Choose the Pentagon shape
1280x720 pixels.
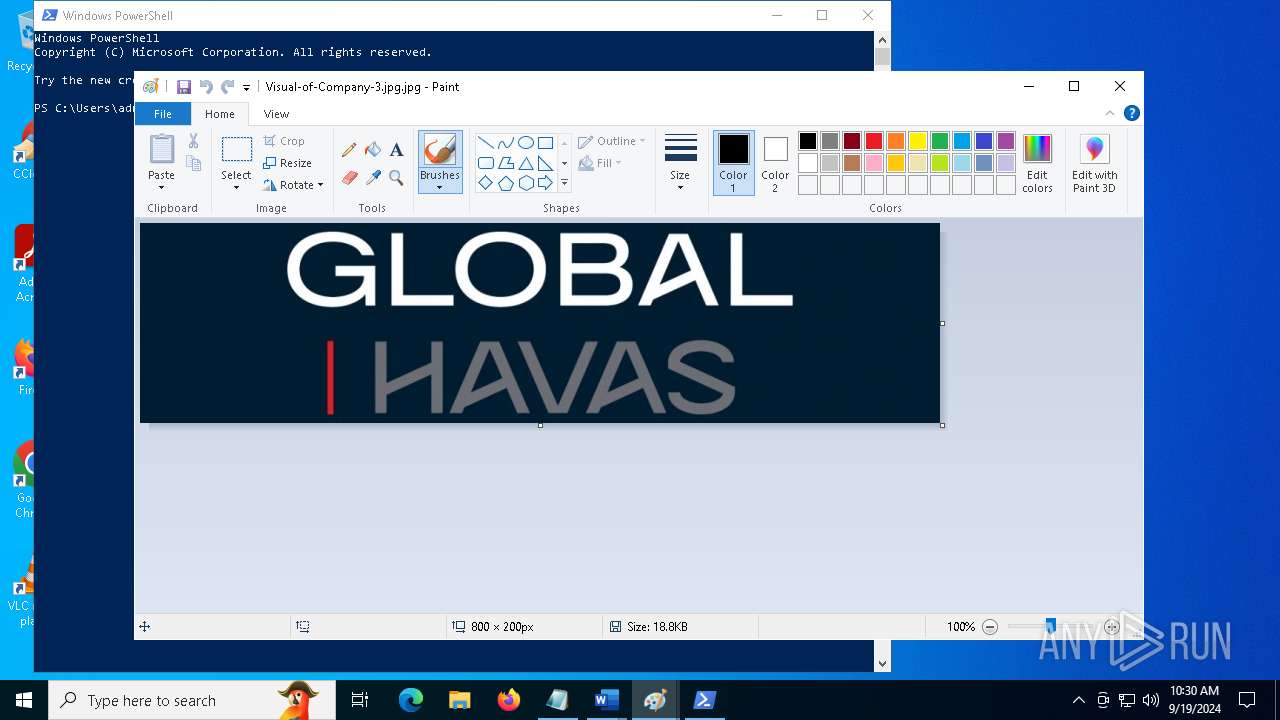pyautogui.click(x=505, y=183)
